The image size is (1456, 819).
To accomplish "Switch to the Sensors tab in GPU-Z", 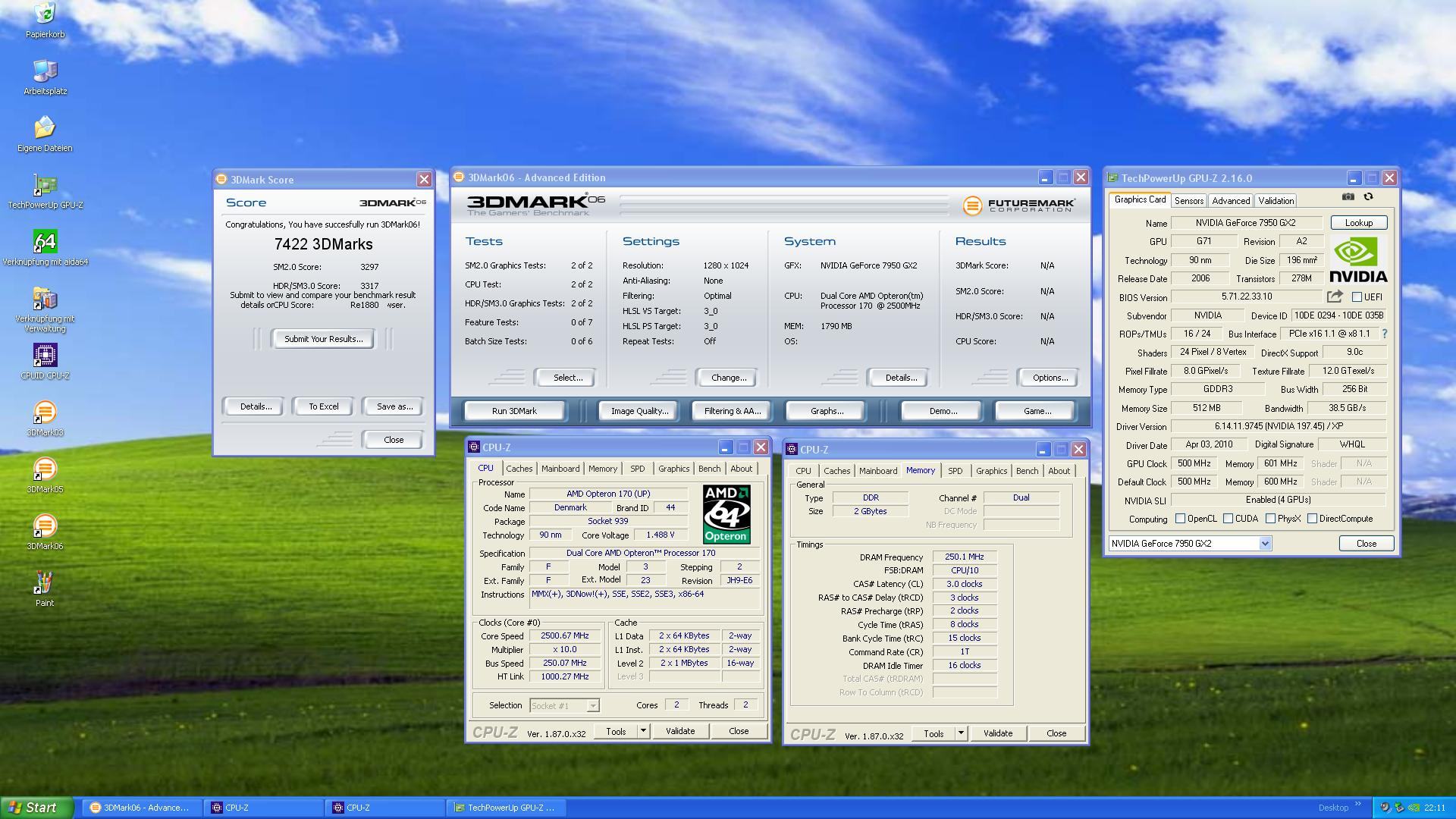I will pyautogui.click(x=1188, y=201).
